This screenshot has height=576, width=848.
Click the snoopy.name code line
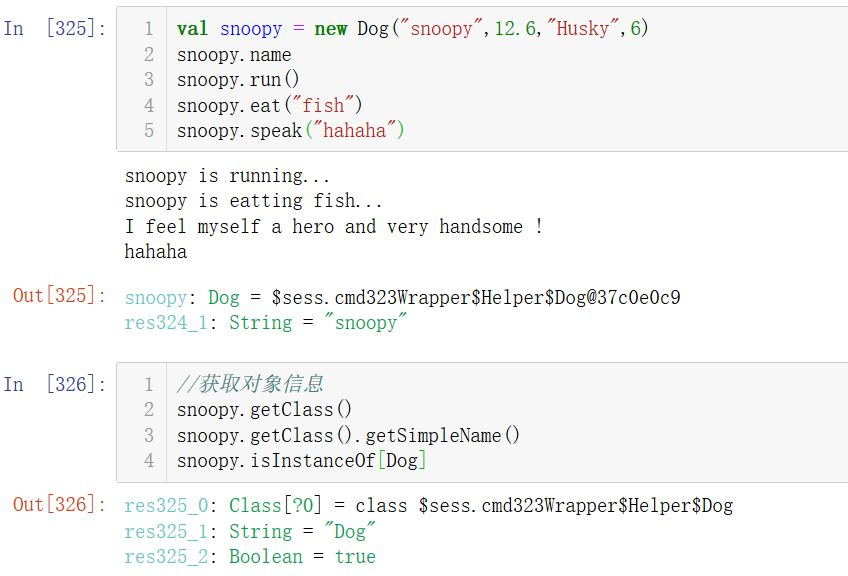pyautogui.click(x=234, y=55)
